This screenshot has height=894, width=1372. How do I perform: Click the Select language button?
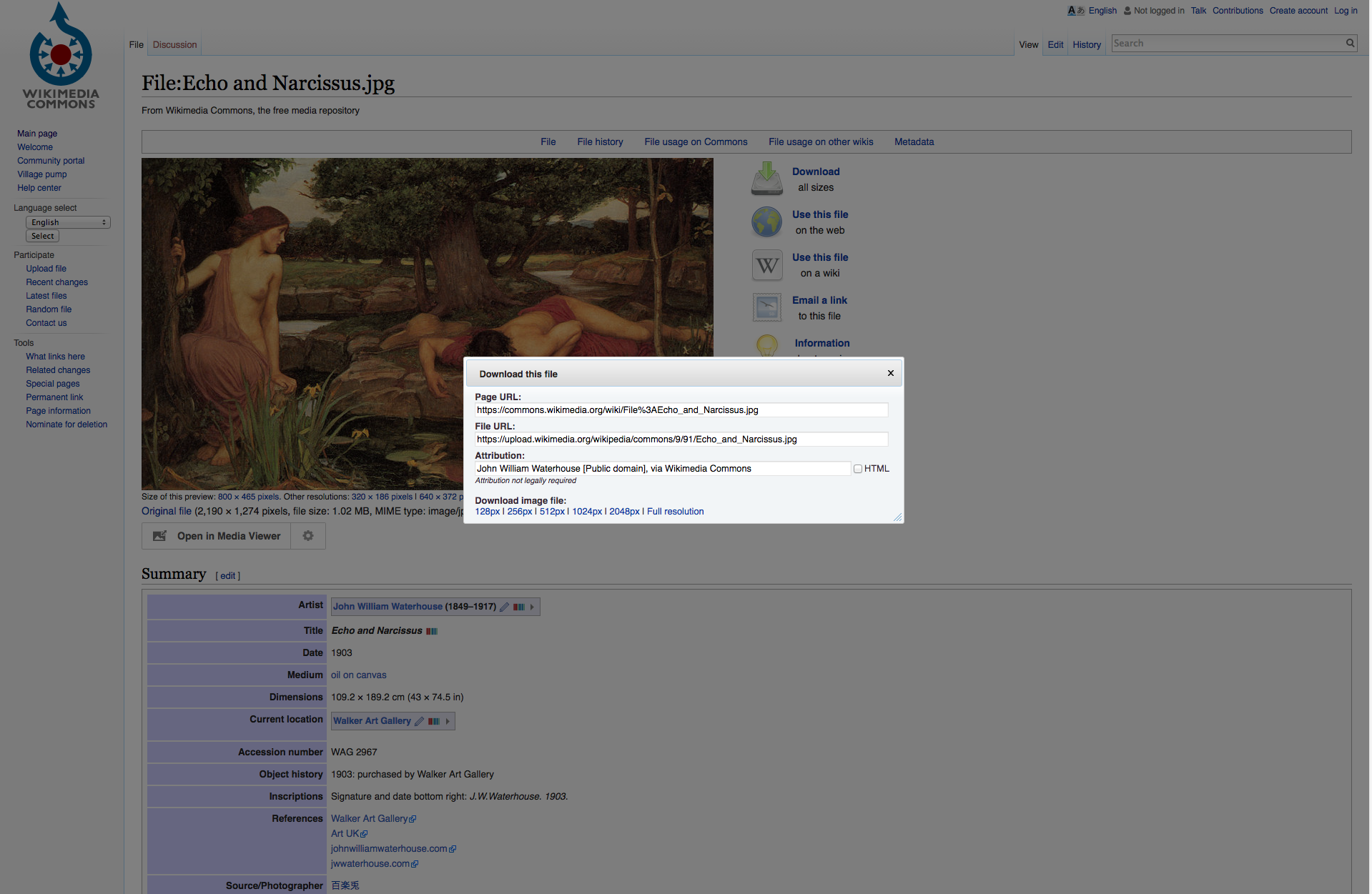pos(42,236)
